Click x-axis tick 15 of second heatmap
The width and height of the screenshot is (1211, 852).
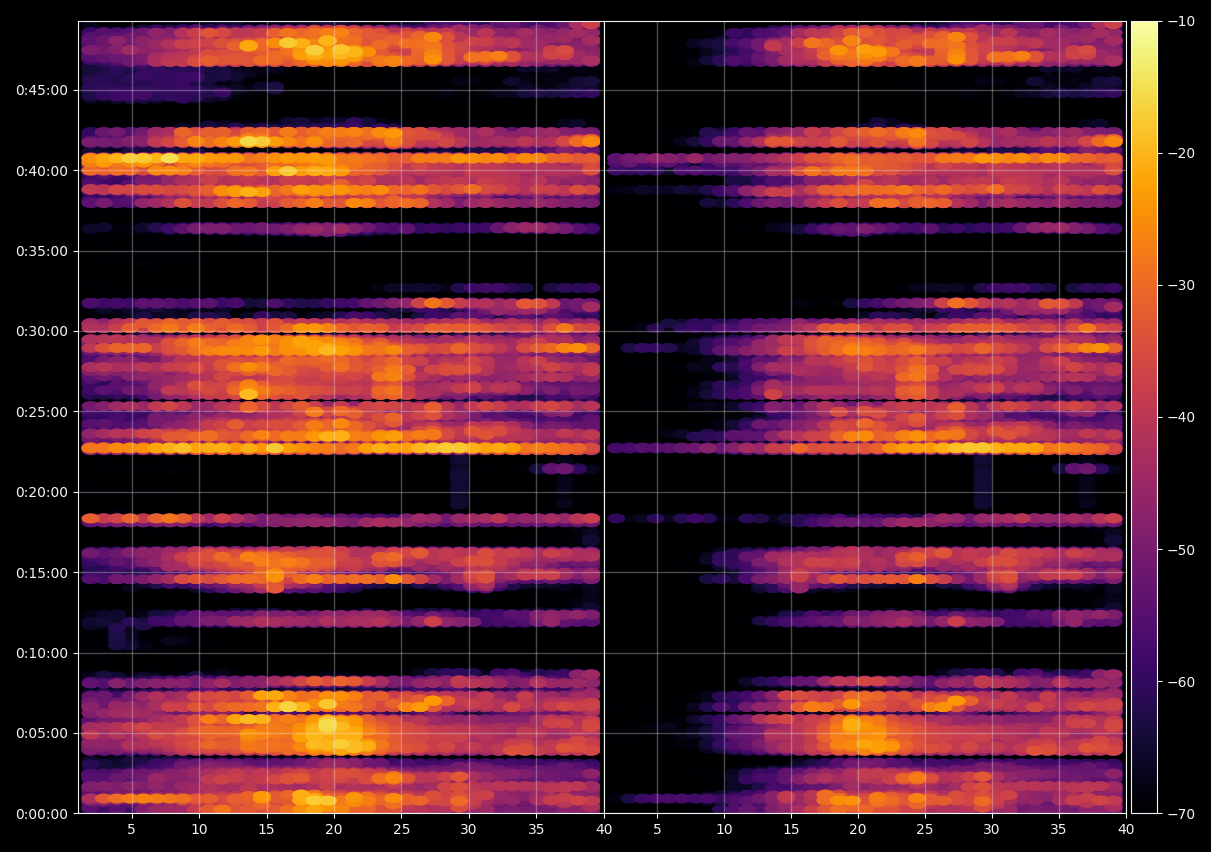pyautogui.click(x=791, y=830)
